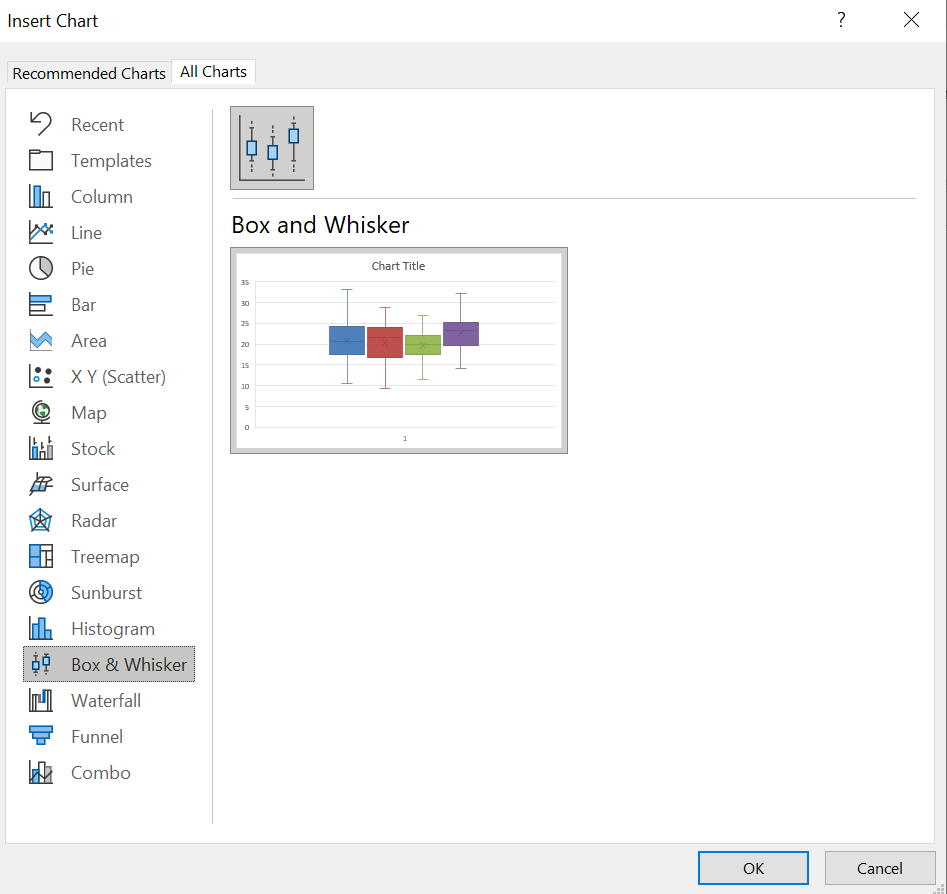Viewport: 947px width, 894px height.
Task: Open the Recent charts category
Action: coord(96,125)
